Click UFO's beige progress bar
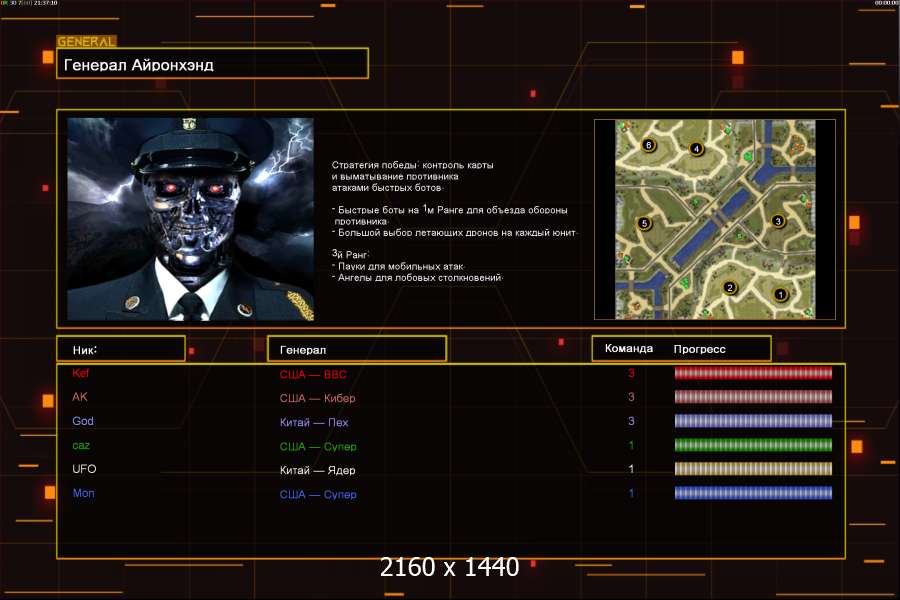 coord(753,469)
